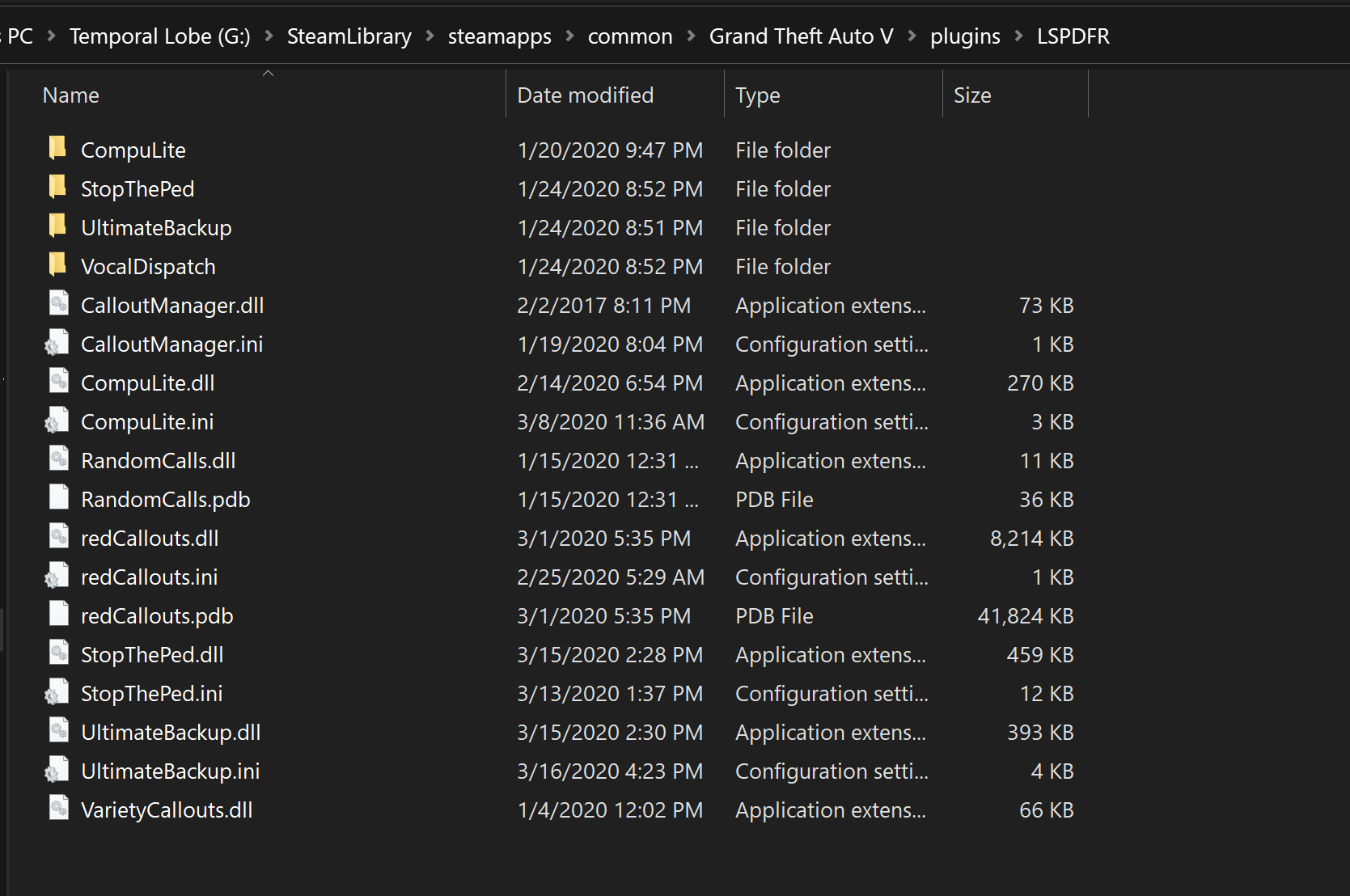Open the chevron after plugins breadcrumb
Viewport: 1350px width, 896px height.
(x=1018, y=36)
